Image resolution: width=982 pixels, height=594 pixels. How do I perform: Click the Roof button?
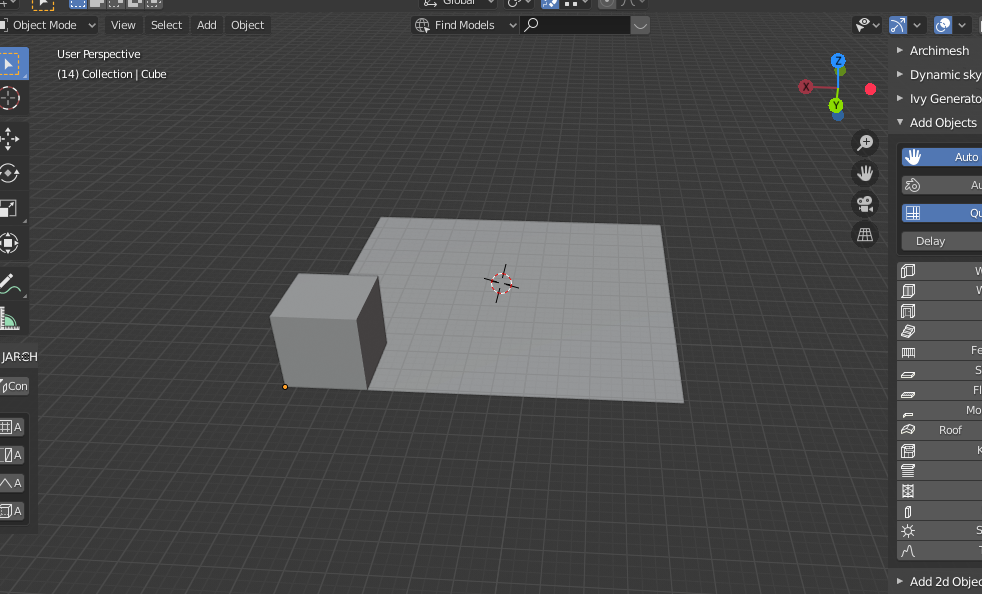point(941,430)
